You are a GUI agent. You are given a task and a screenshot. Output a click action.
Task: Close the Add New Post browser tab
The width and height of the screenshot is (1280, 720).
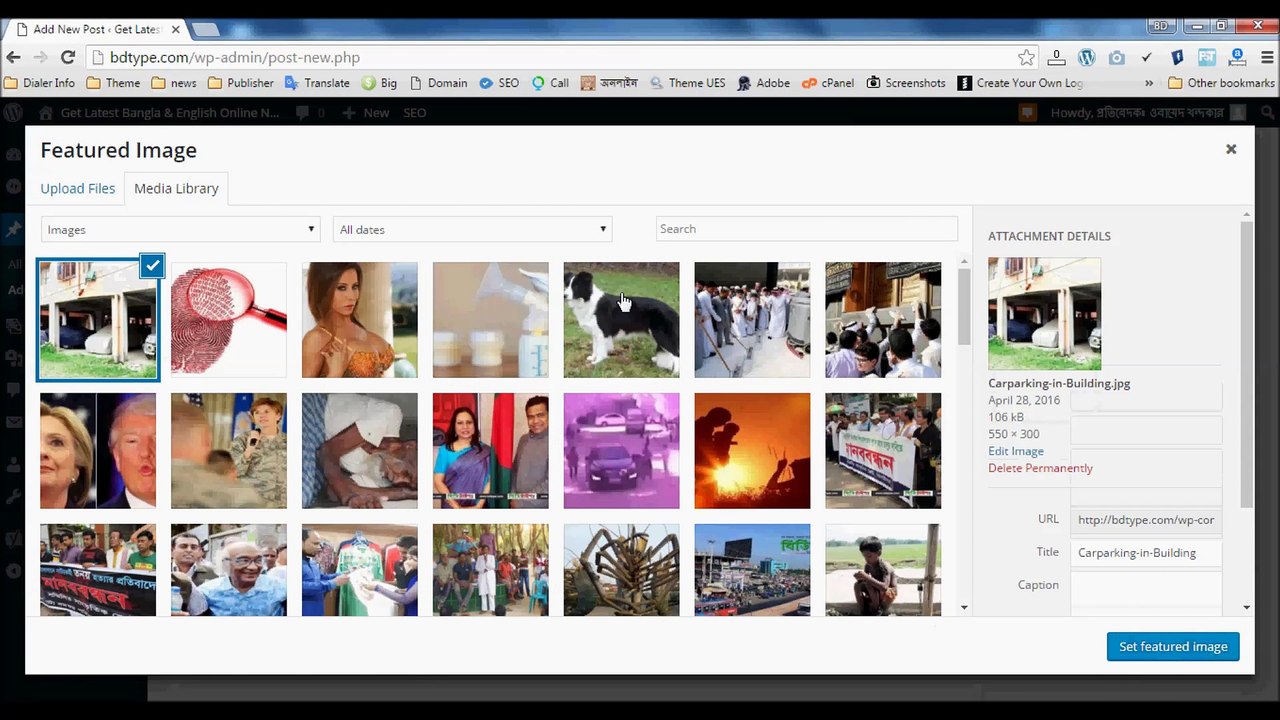click(x=175, y=30)
